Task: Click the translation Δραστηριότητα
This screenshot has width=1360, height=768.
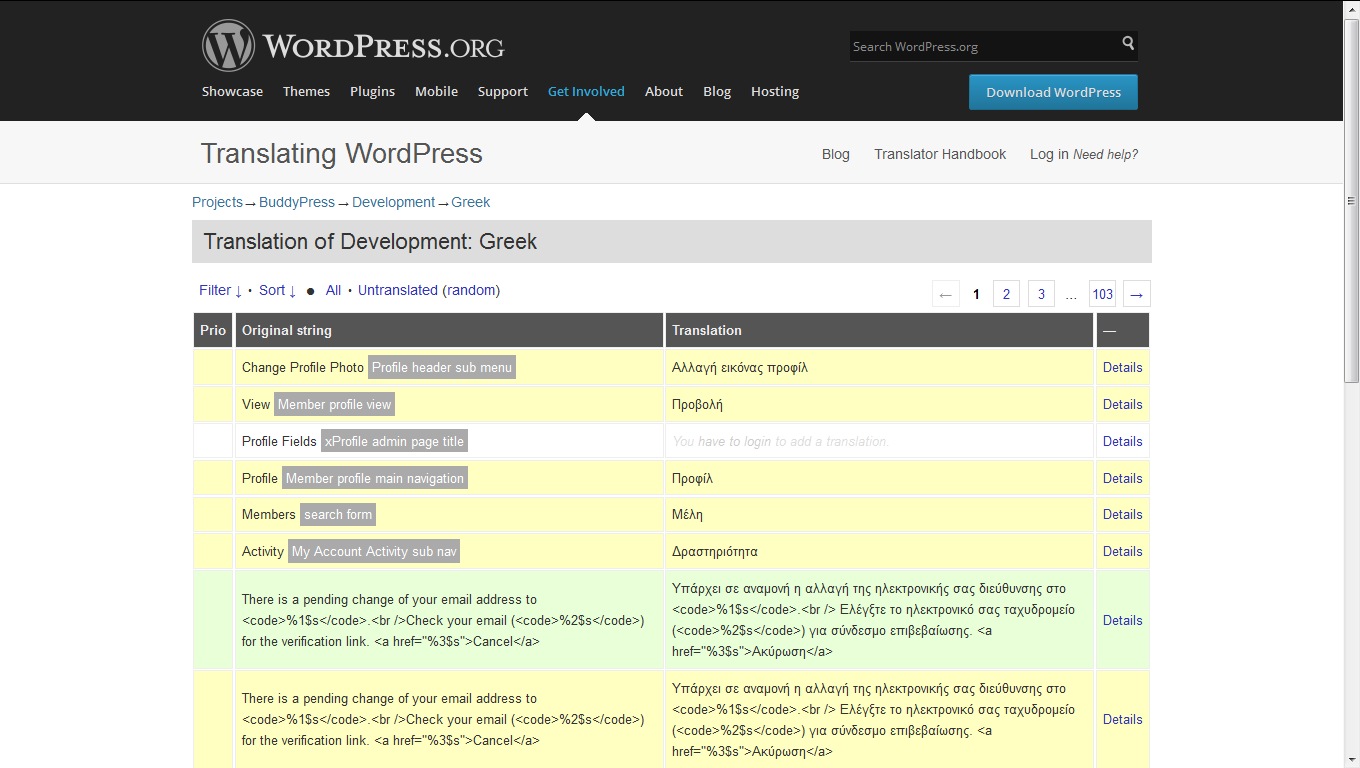Action: (715, 551)
